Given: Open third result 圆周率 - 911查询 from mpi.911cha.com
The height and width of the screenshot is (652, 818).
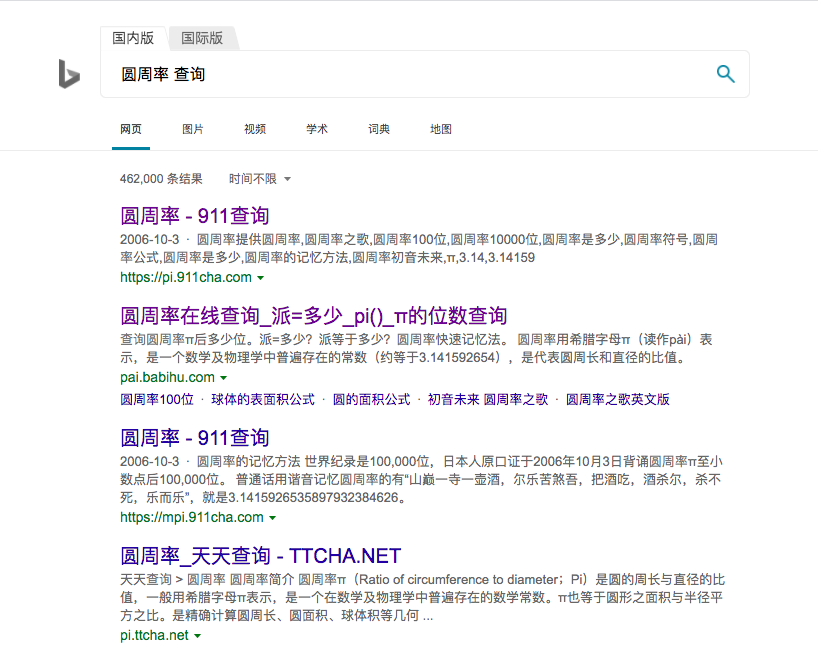Looking at the screenshot, I should point(195,438).
